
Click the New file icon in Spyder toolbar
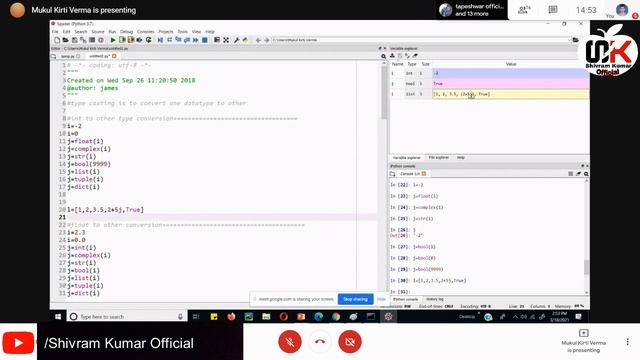pyautogui.click(x=57, y=40)
